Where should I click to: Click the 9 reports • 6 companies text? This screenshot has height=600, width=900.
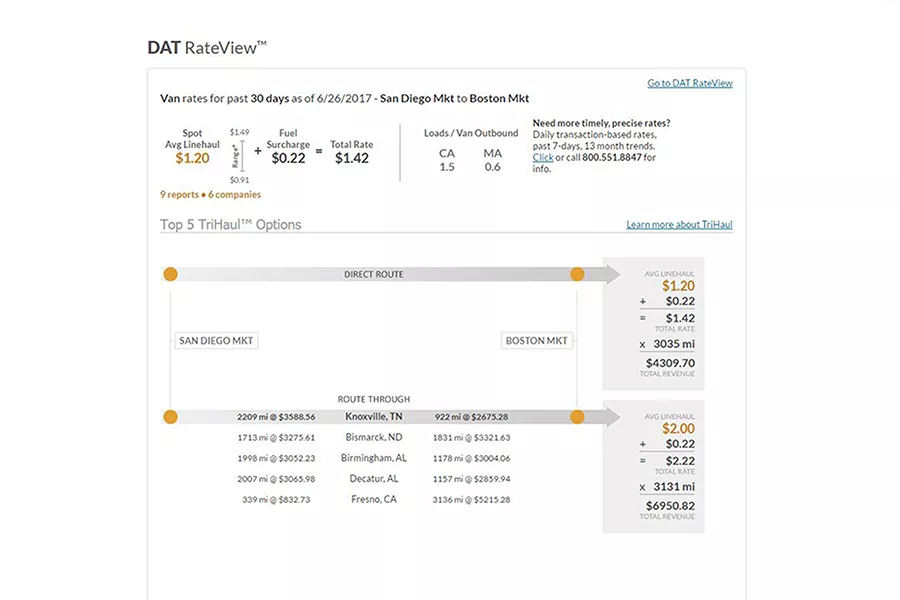[x=211, y=195]
